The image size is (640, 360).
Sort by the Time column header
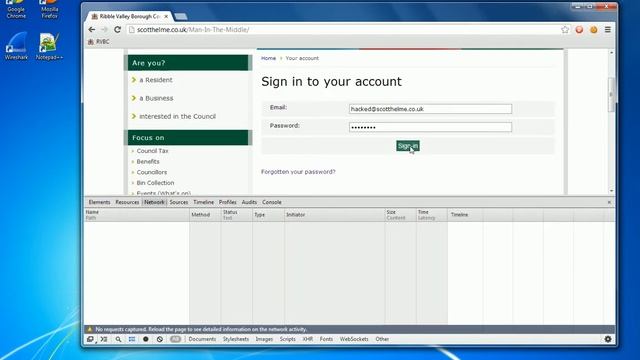click(x=432, y=215)
